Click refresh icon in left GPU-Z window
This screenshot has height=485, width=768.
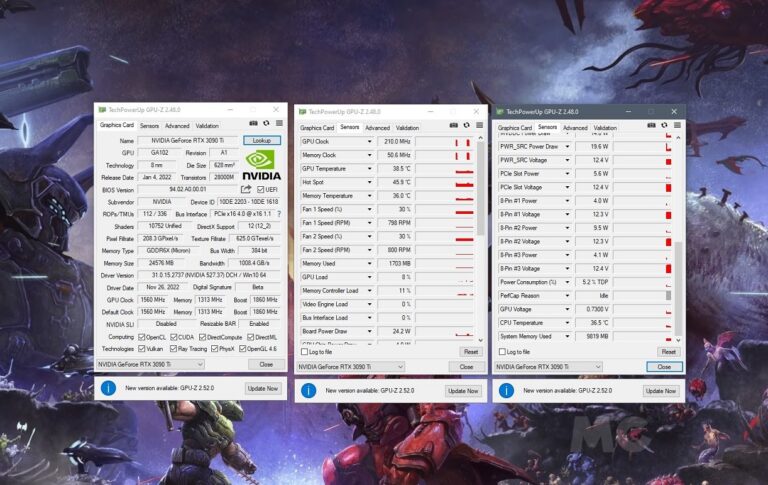pyautogui.click(x=264, y=123)
